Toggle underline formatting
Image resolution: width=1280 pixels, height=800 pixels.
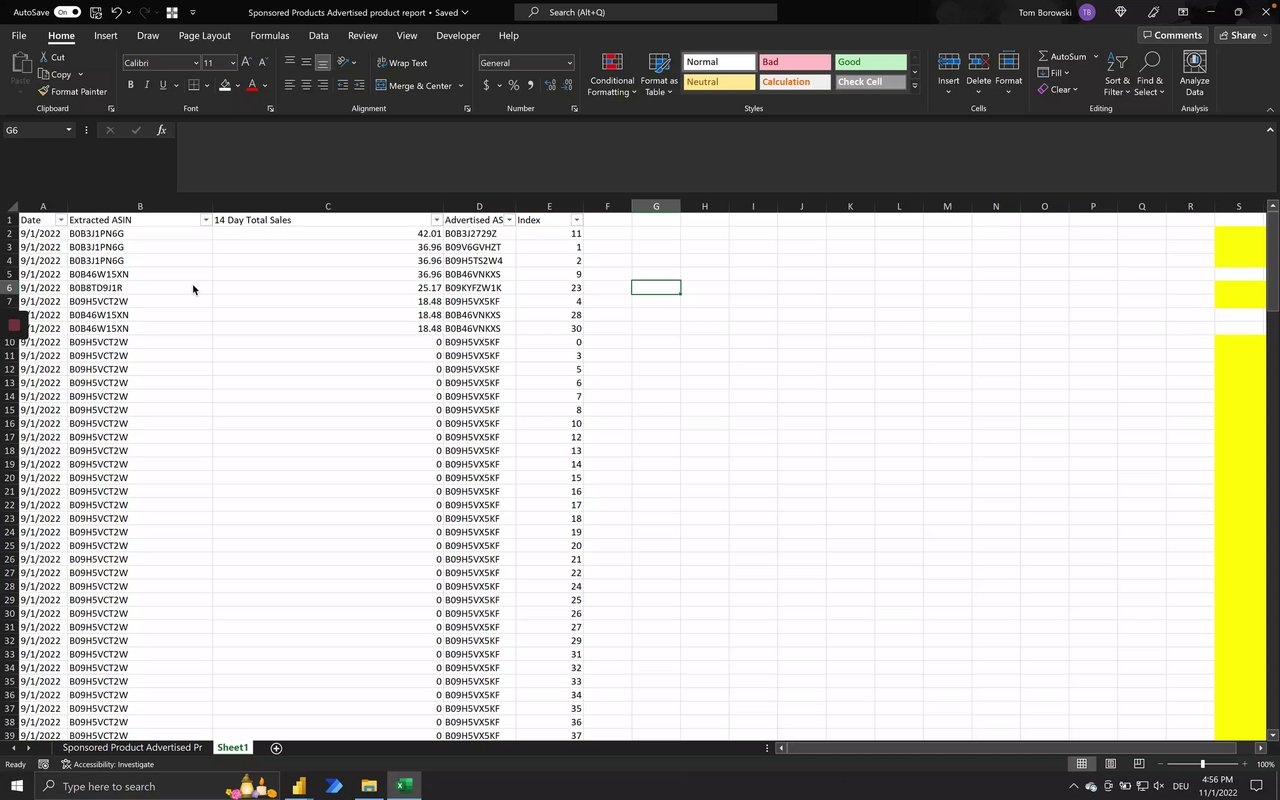(x=162, y=85)
